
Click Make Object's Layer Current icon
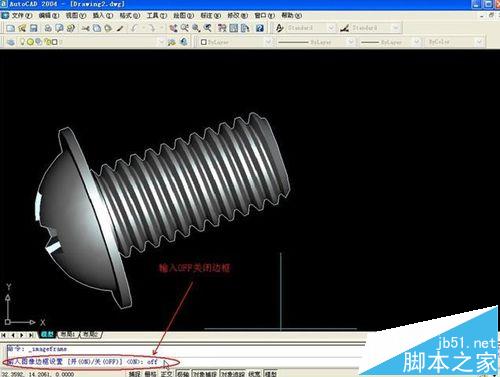[172, 42]
